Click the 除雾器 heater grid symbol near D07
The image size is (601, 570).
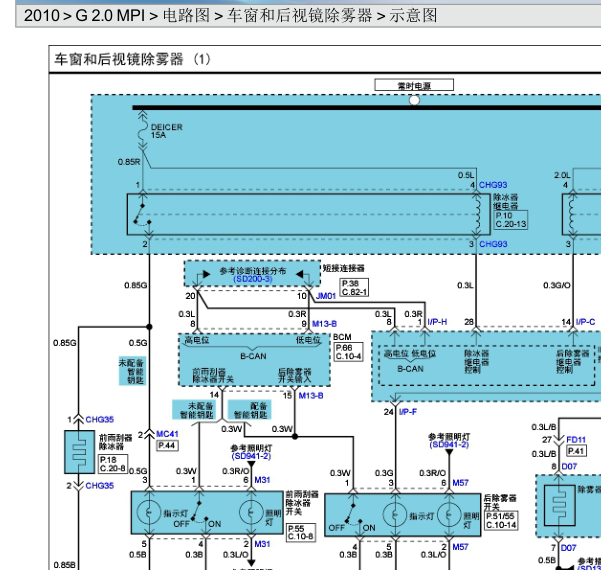(x=559, y=505)
